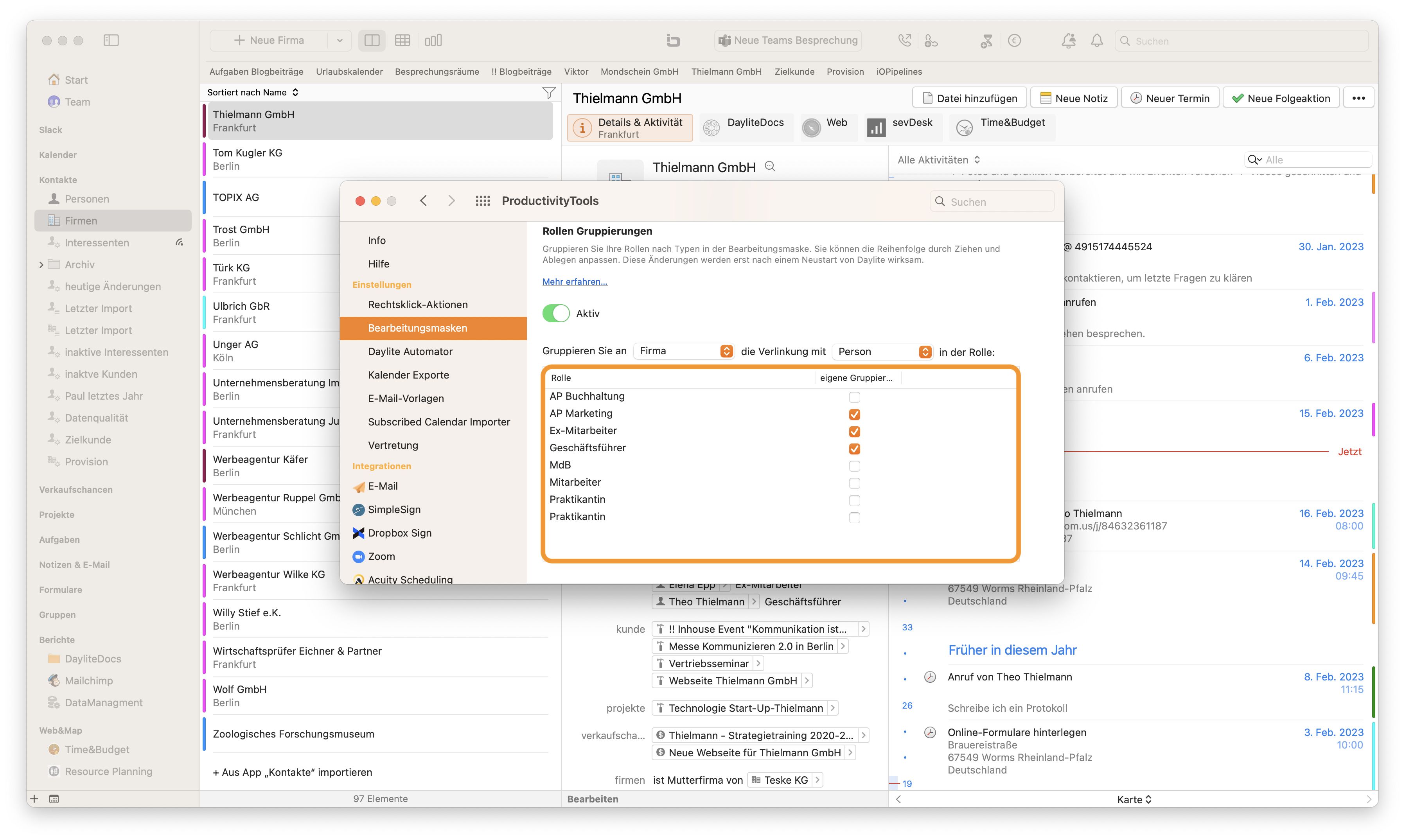Click the main toolbar Suchen field

[1242, 41]
